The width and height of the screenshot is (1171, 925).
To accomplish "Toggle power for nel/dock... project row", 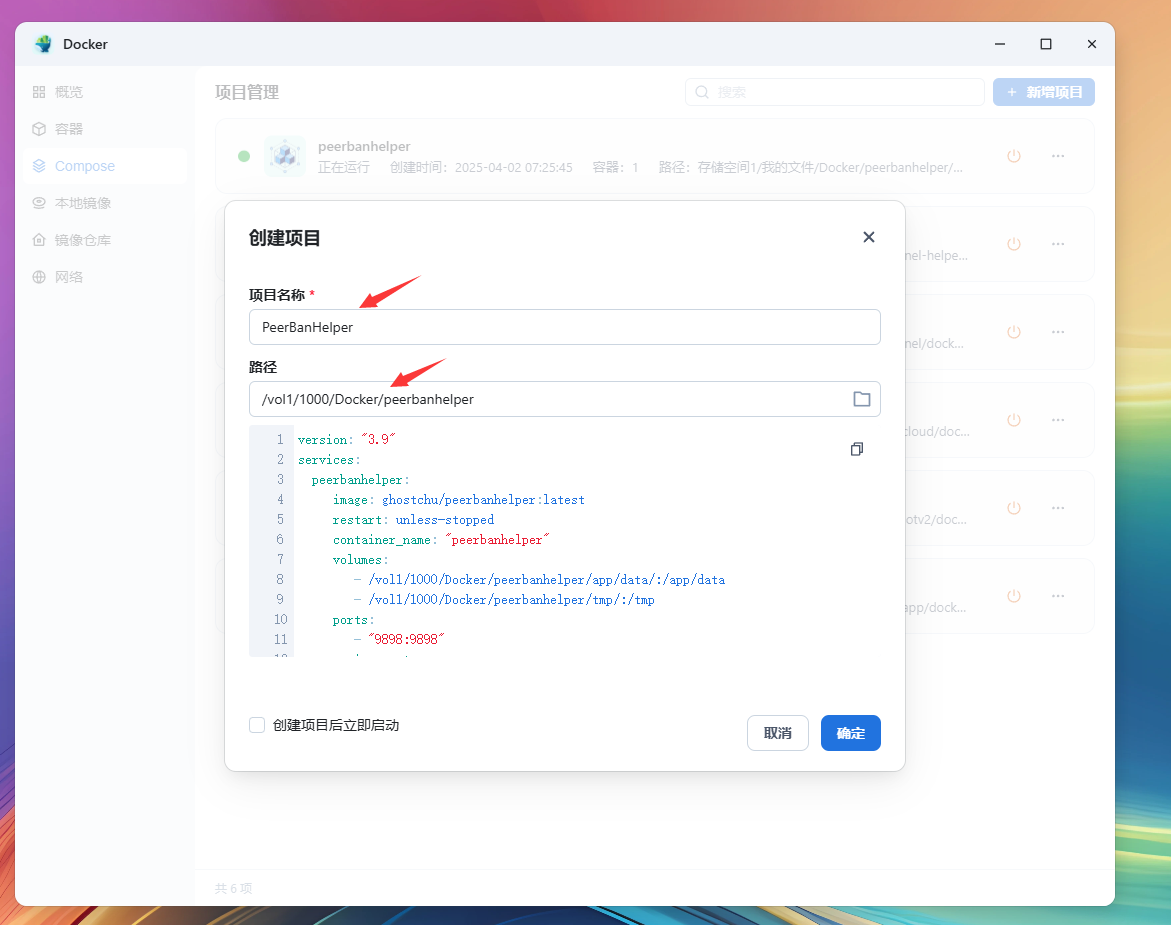I will click(1013, 332).
